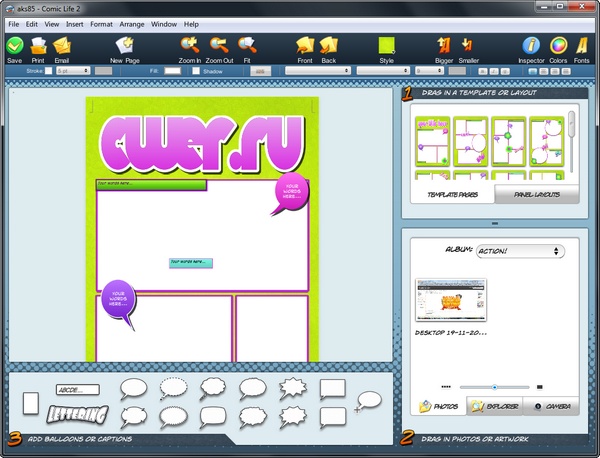Bring the selection to Front
This screenshot has height=458, width=600.
click(x=305, y=45)
